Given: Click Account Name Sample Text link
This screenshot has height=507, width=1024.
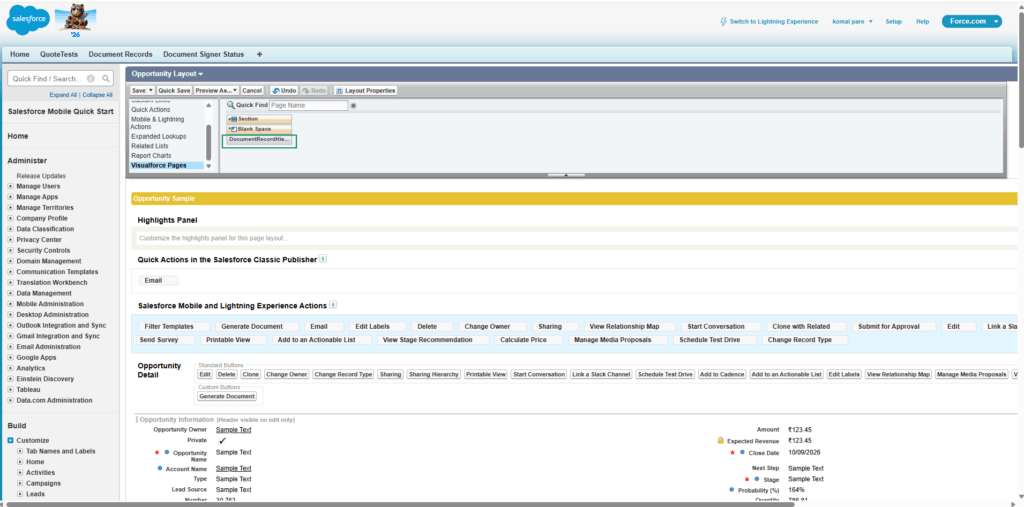Looking at the screenshot, I should [x=233, y=468].
